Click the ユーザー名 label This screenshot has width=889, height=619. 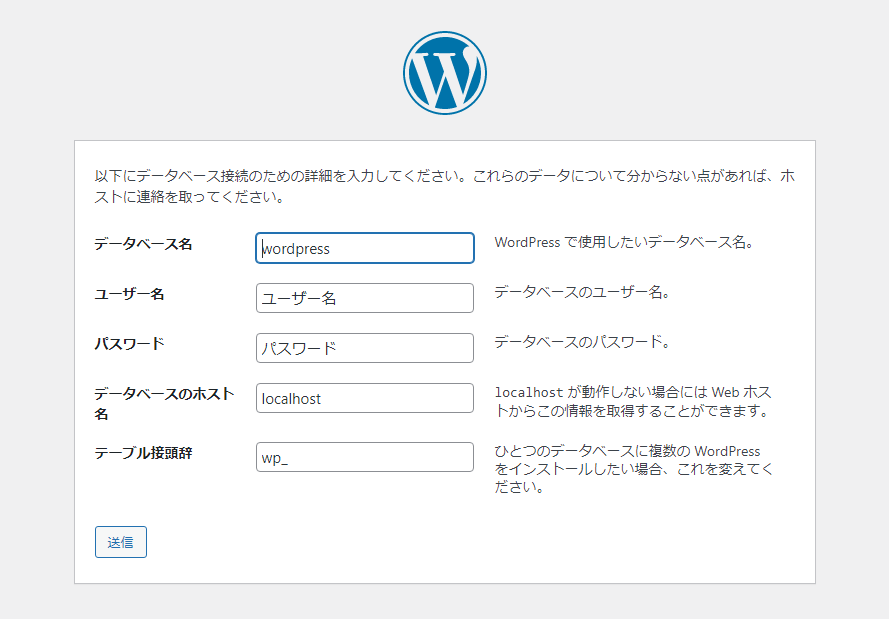[x=129, y=294]
